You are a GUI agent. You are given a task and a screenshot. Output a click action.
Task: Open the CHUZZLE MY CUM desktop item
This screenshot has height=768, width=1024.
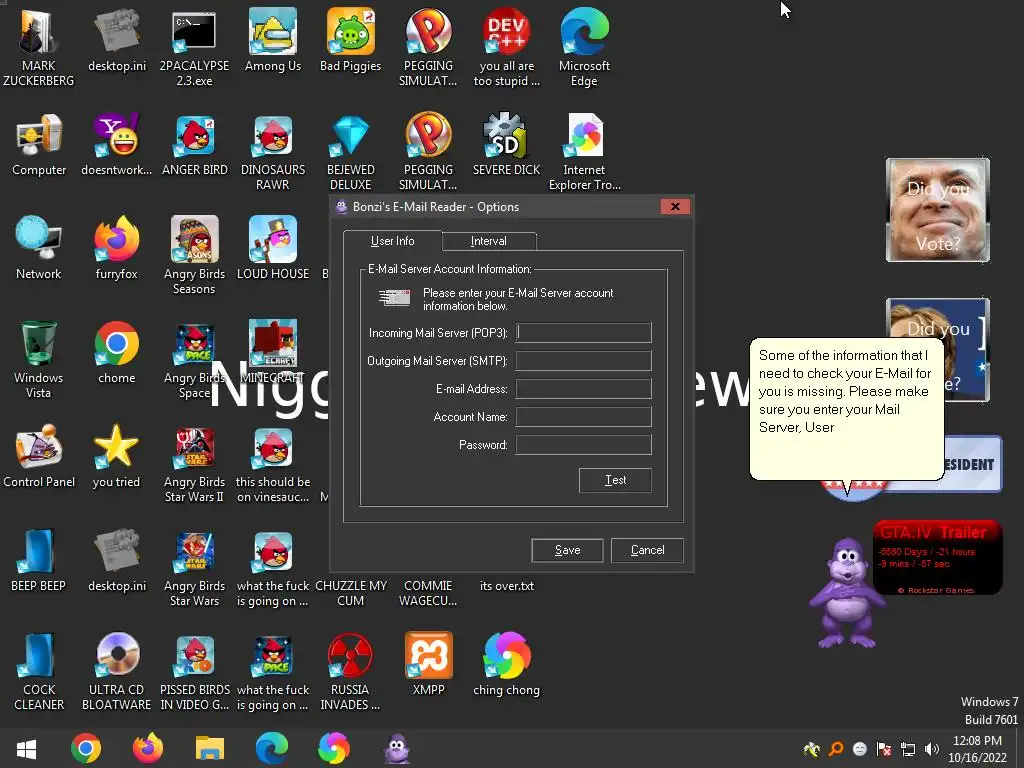click(x=351, y=593)
